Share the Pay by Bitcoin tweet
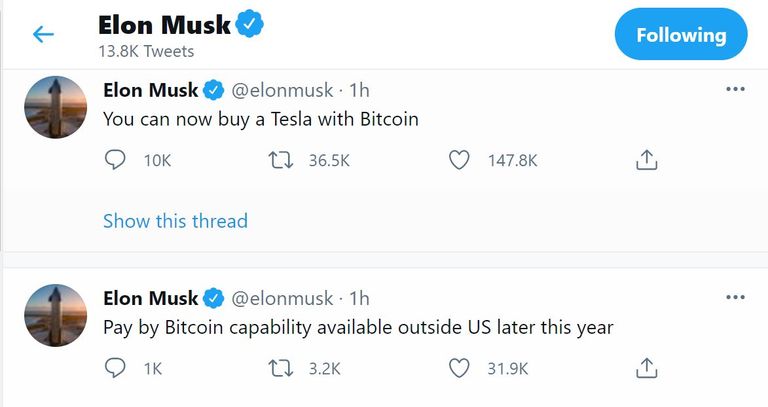This screenshot has height=407, width=768. [x=646, y=368]
